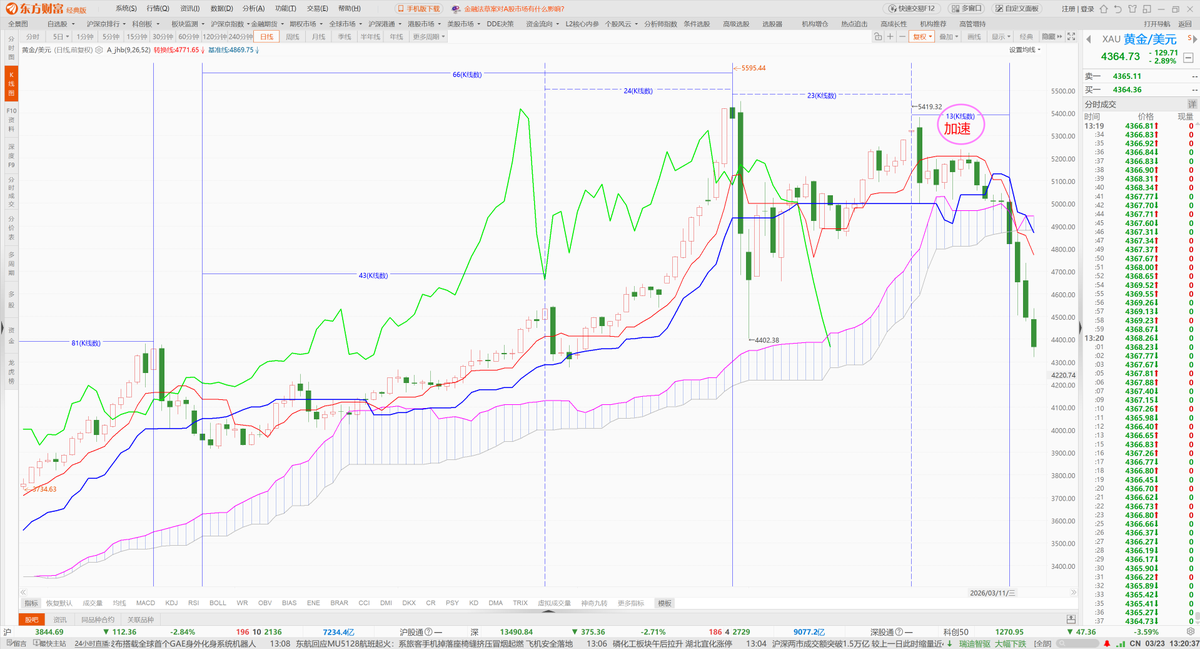This screenshot has height=649, width=1200.
Task: Switch to the 15分钟 period tab
Action: 137,36
